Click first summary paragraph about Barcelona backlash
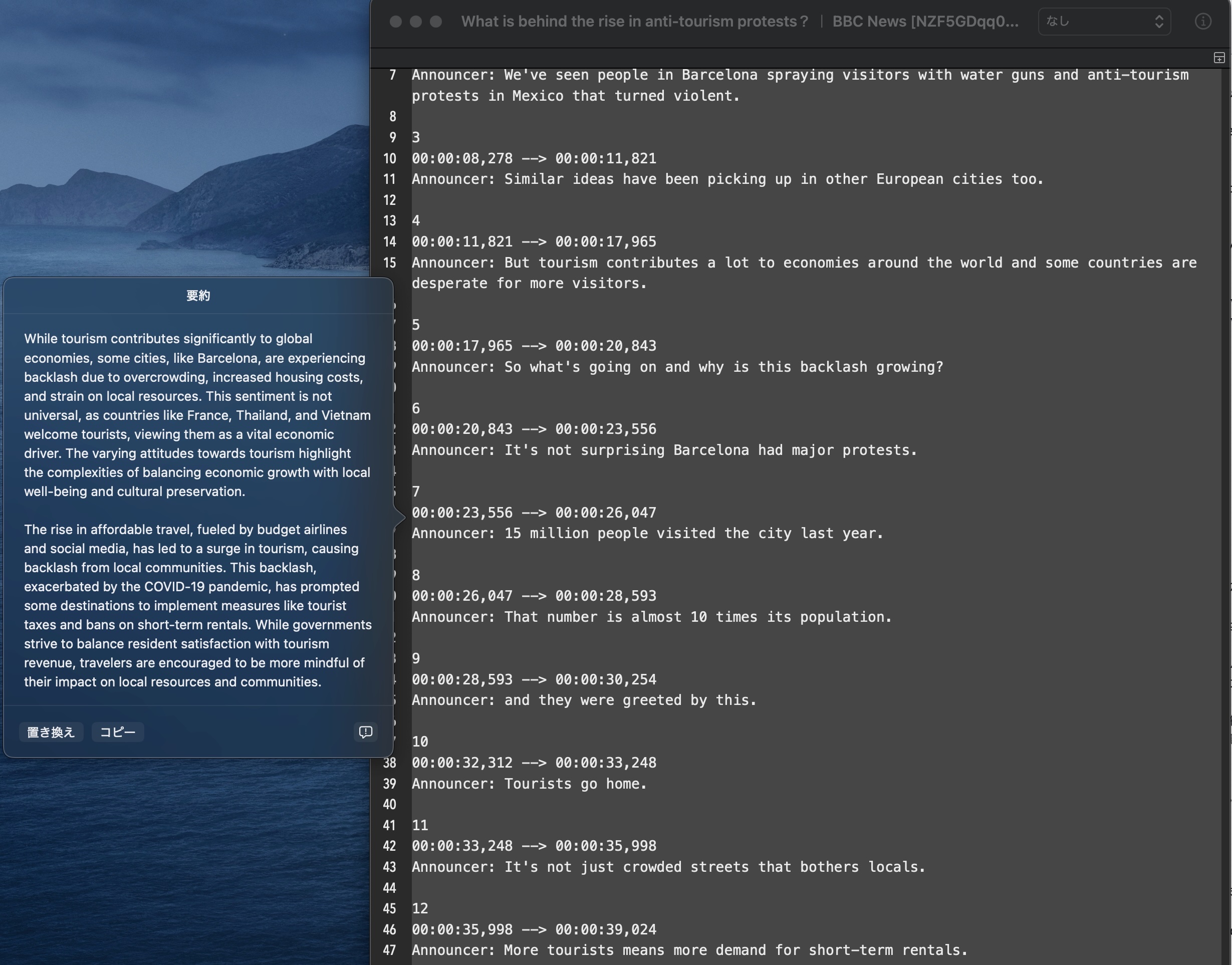 point(197,415)
